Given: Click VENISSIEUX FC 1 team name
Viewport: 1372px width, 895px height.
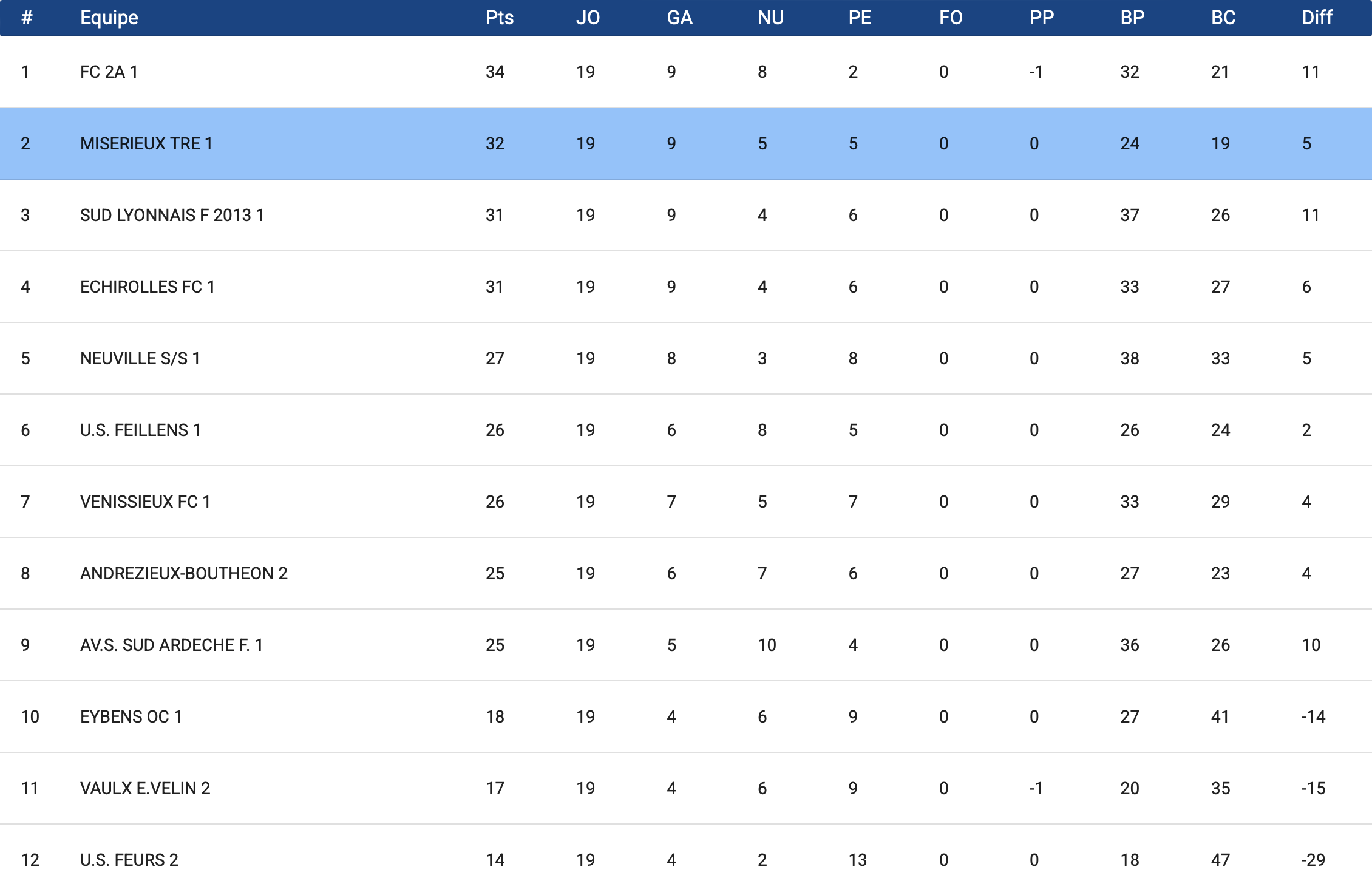Looking at the screenshot, I should coord(145,502).
